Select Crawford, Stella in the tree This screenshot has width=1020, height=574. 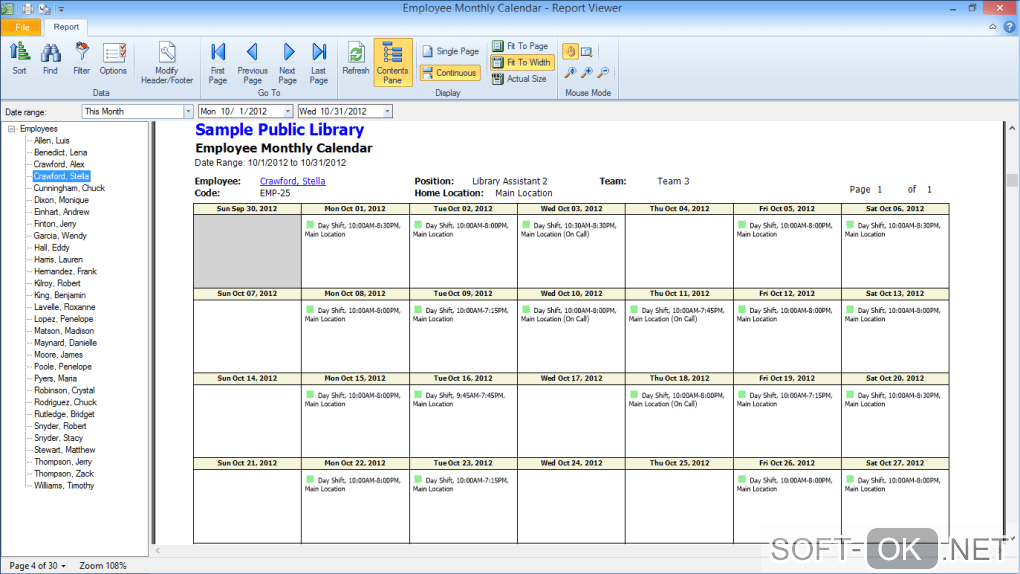coord(61,176)
